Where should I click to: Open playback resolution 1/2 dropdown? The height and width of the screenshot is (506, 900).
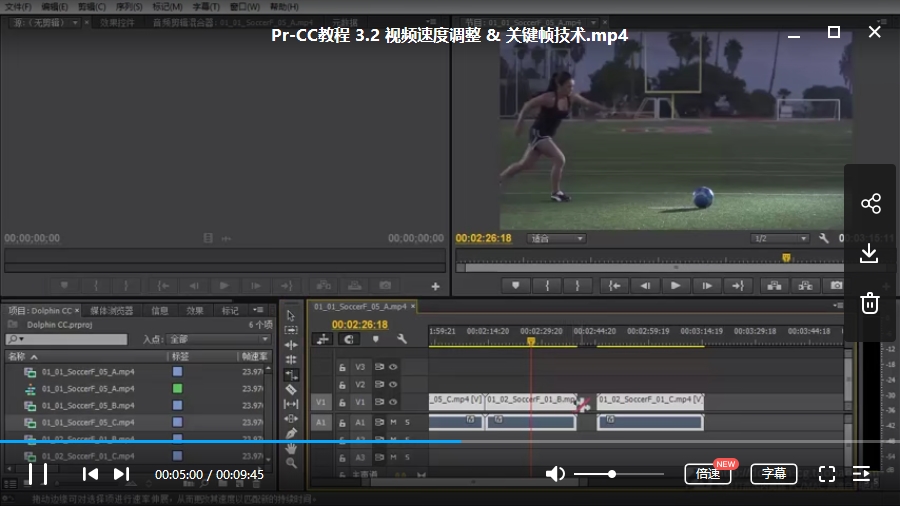[779, 239]
